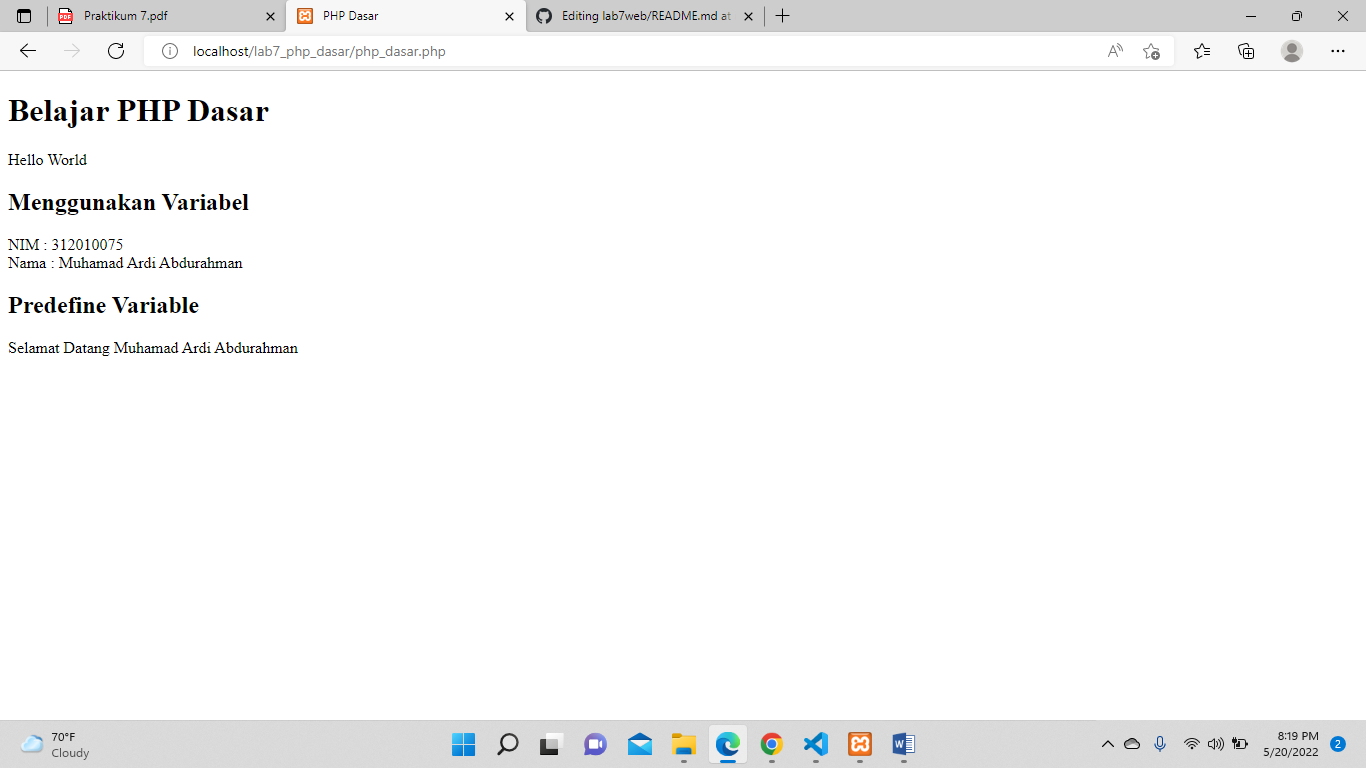Image resolution: width=1366 pixels, height=768 pixels.
Task: Open File Explorer from taskbar
Action: pyautogui.click(x=683, y=744)
